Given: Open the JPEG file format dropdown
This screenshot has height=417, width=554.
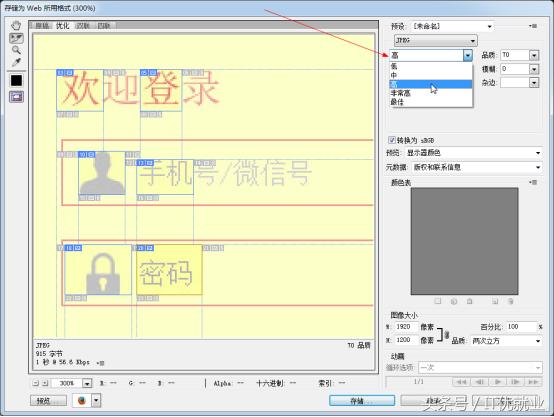Looking at the screenshot, I should pyautogui.click(x=436, y=41).
